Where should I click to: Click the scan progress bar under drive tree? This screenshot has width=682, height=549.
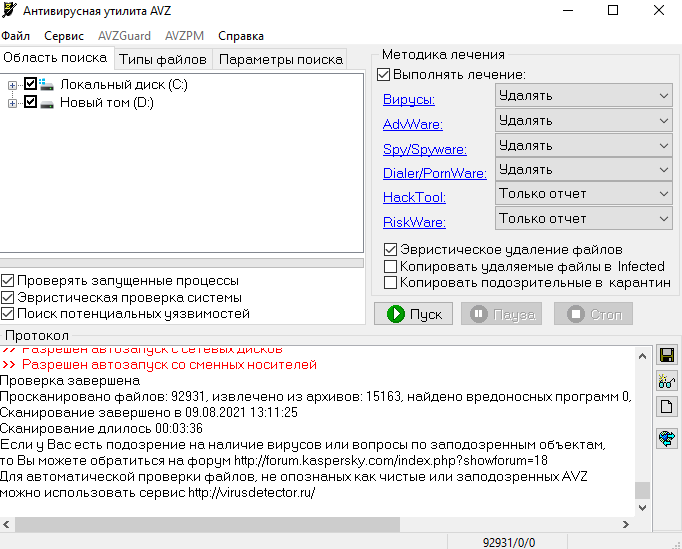182,263
